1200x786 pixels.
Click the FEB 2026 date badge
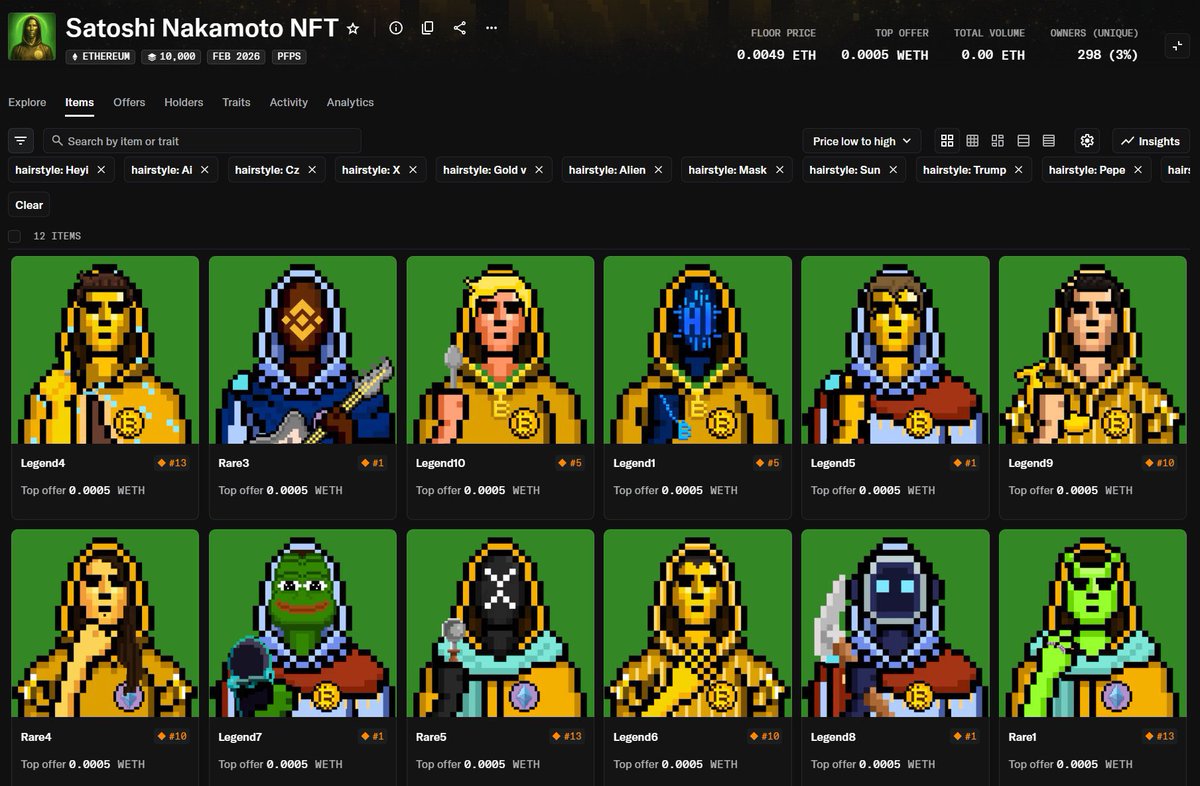pyautogui.click(x=237, y=57)
